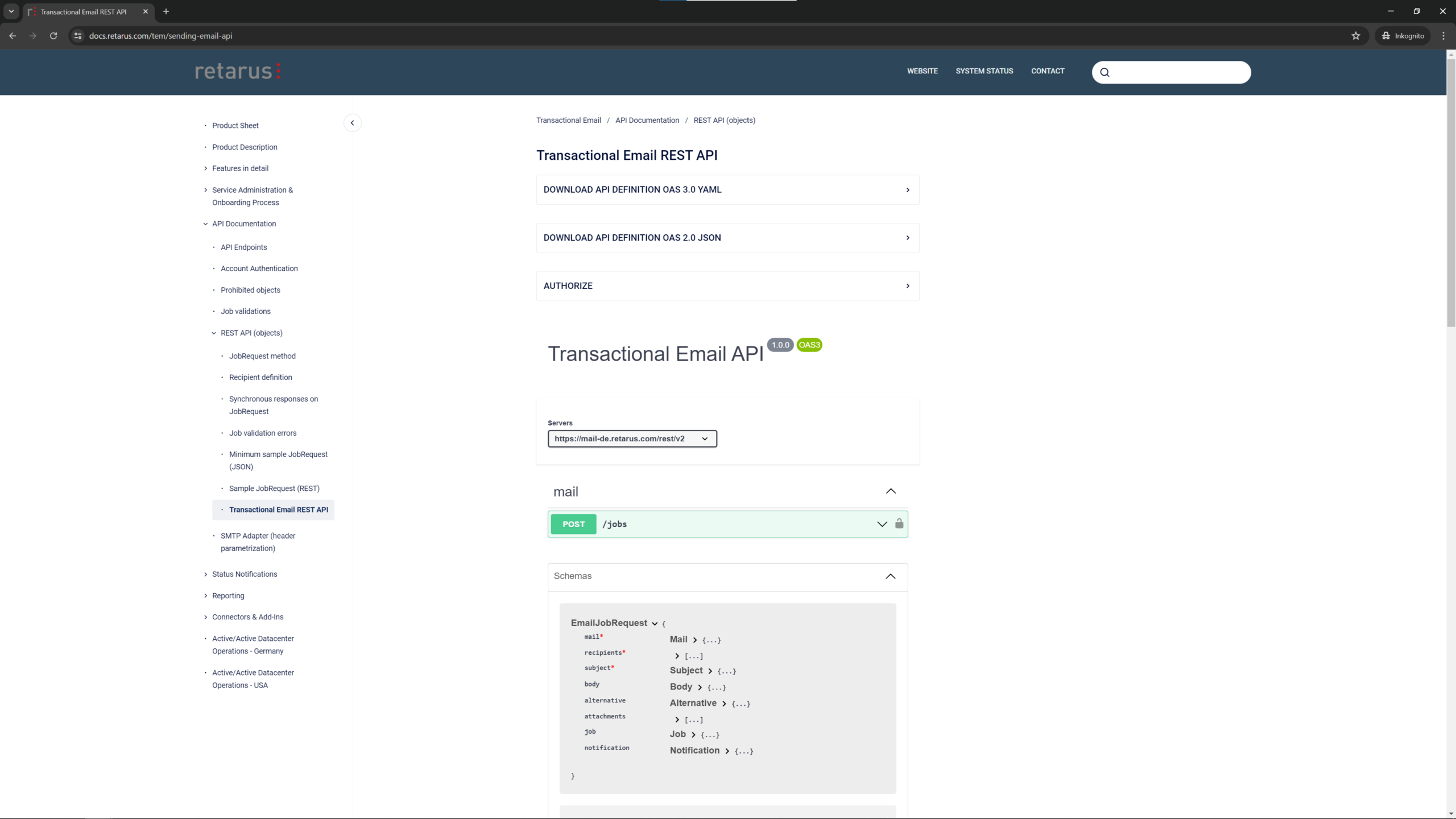
Task: Open SMTP Adapter (header parametrization) page
Action: pos(258,542)
